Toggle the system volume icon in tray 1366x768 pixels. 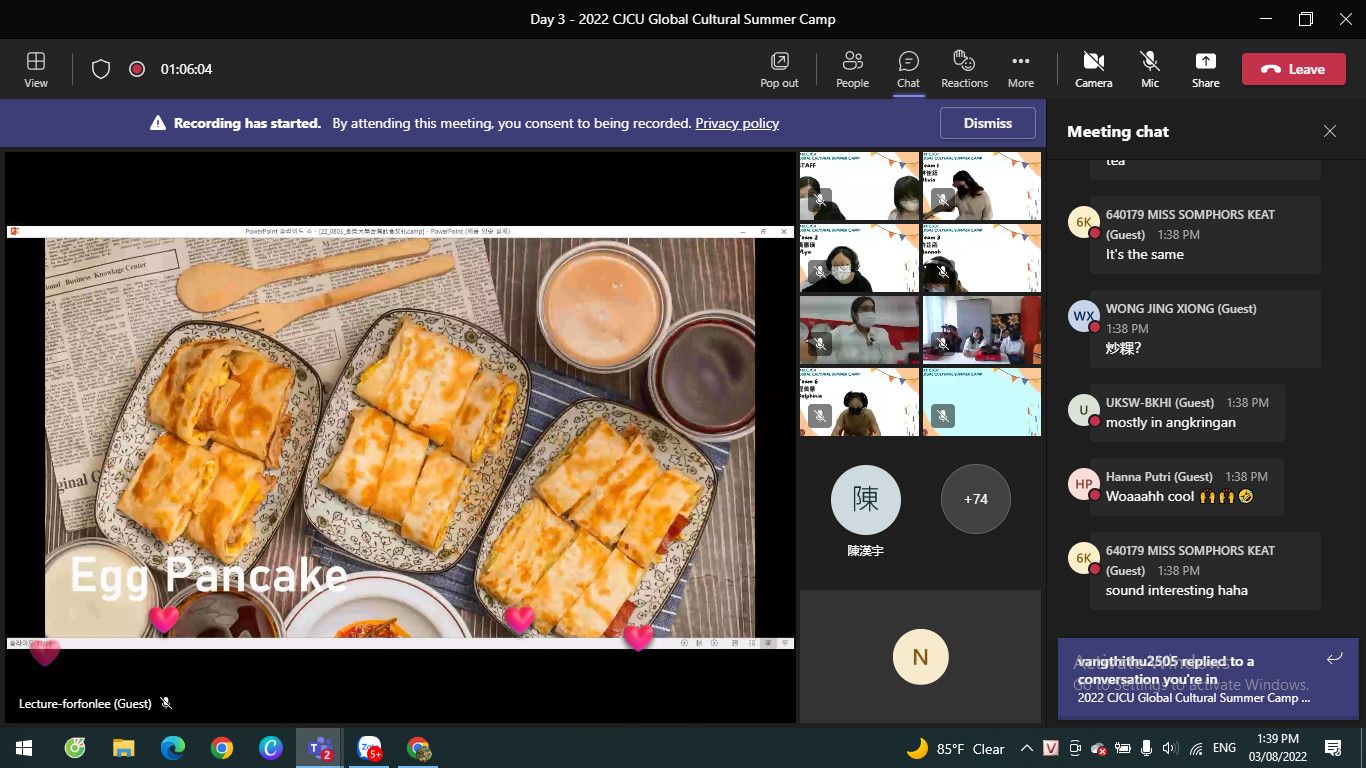(1169, 748)
